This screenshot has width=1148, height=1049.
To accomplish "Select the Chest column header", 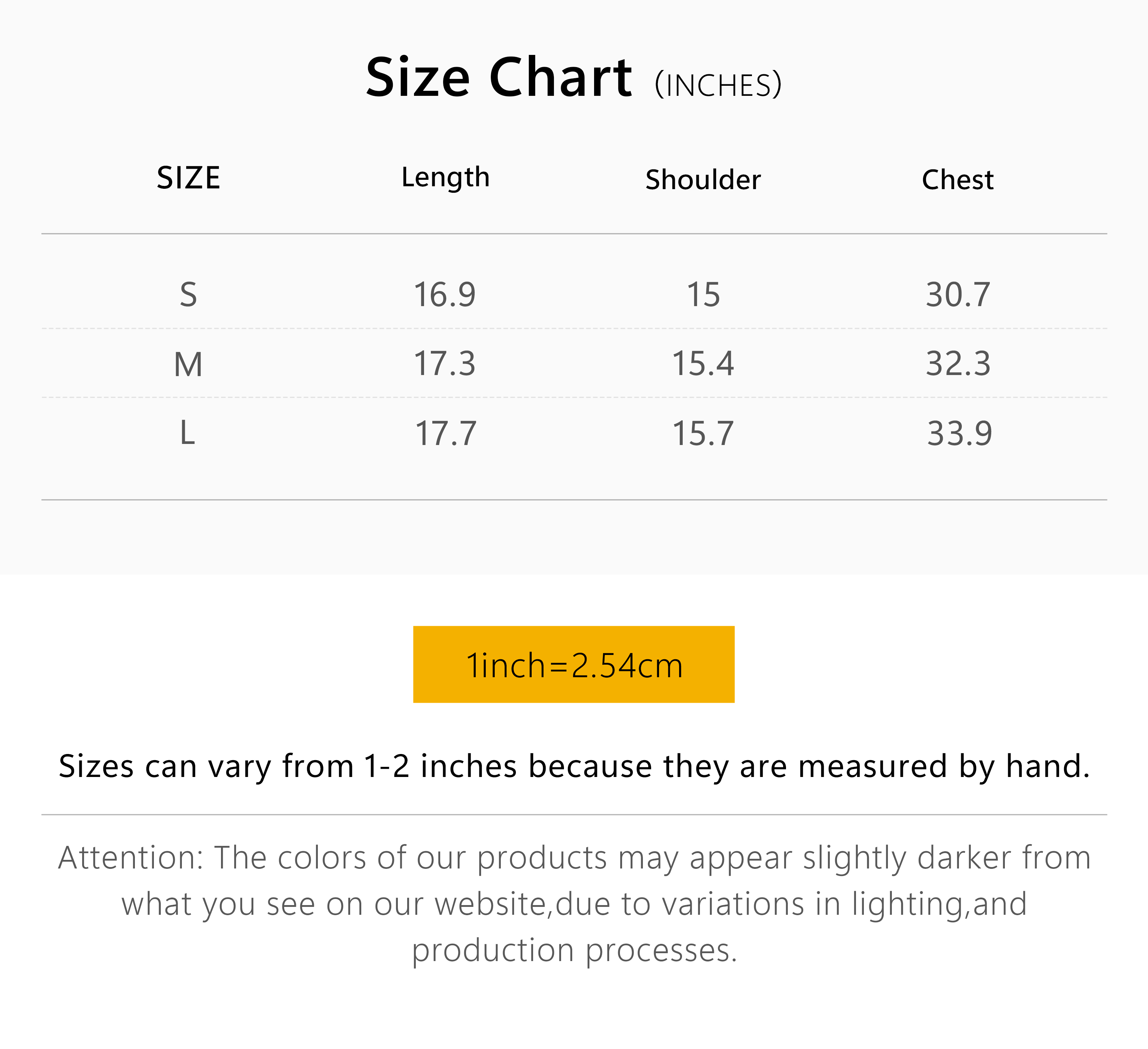I will pyautogui.click(x=958, y=180).
